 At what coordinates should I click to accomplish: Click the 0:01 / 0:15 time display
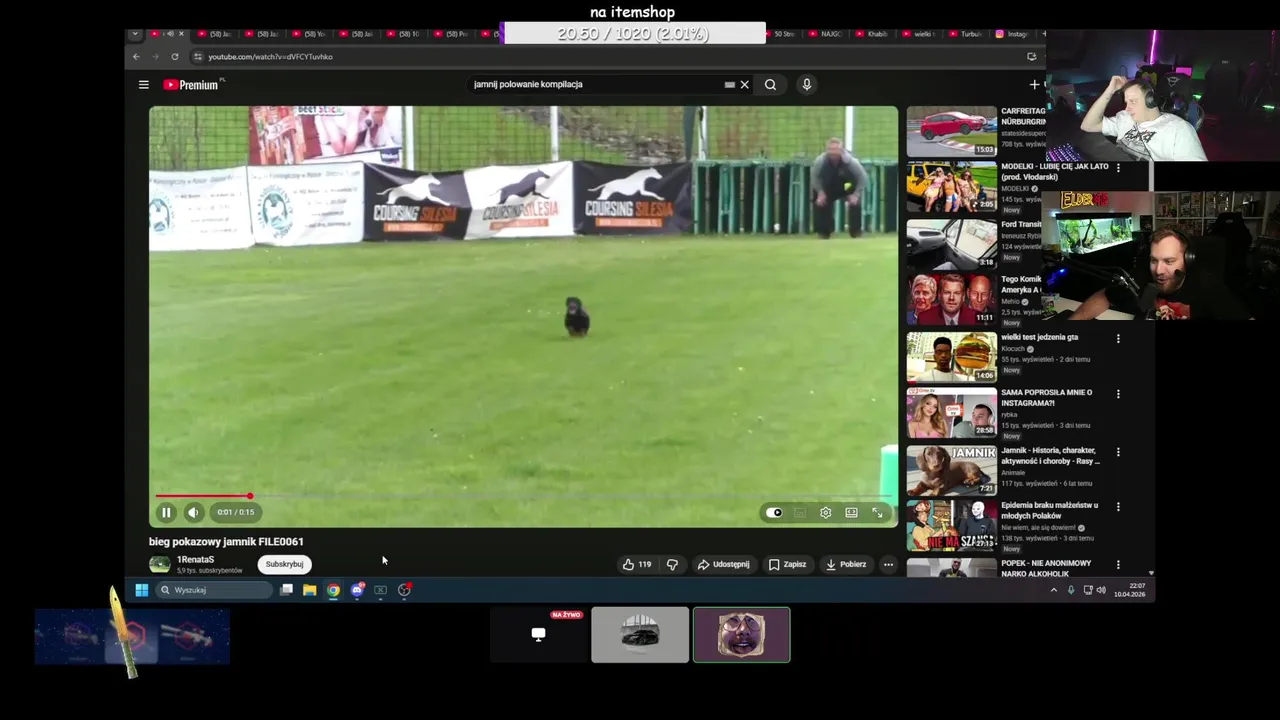[236, 512]
